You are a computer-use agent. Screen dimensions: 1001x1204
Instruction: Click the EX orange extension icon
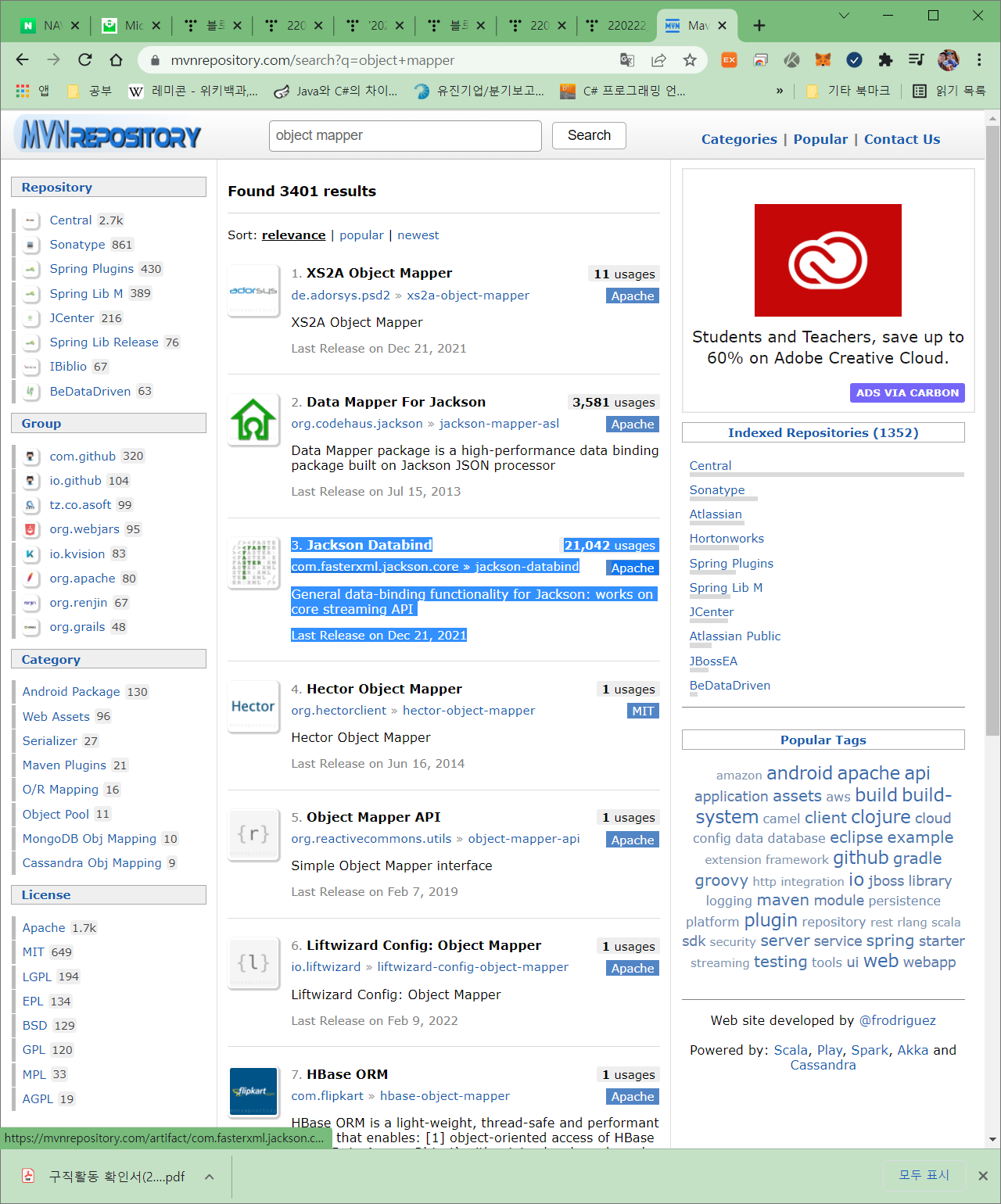[729, 59]
